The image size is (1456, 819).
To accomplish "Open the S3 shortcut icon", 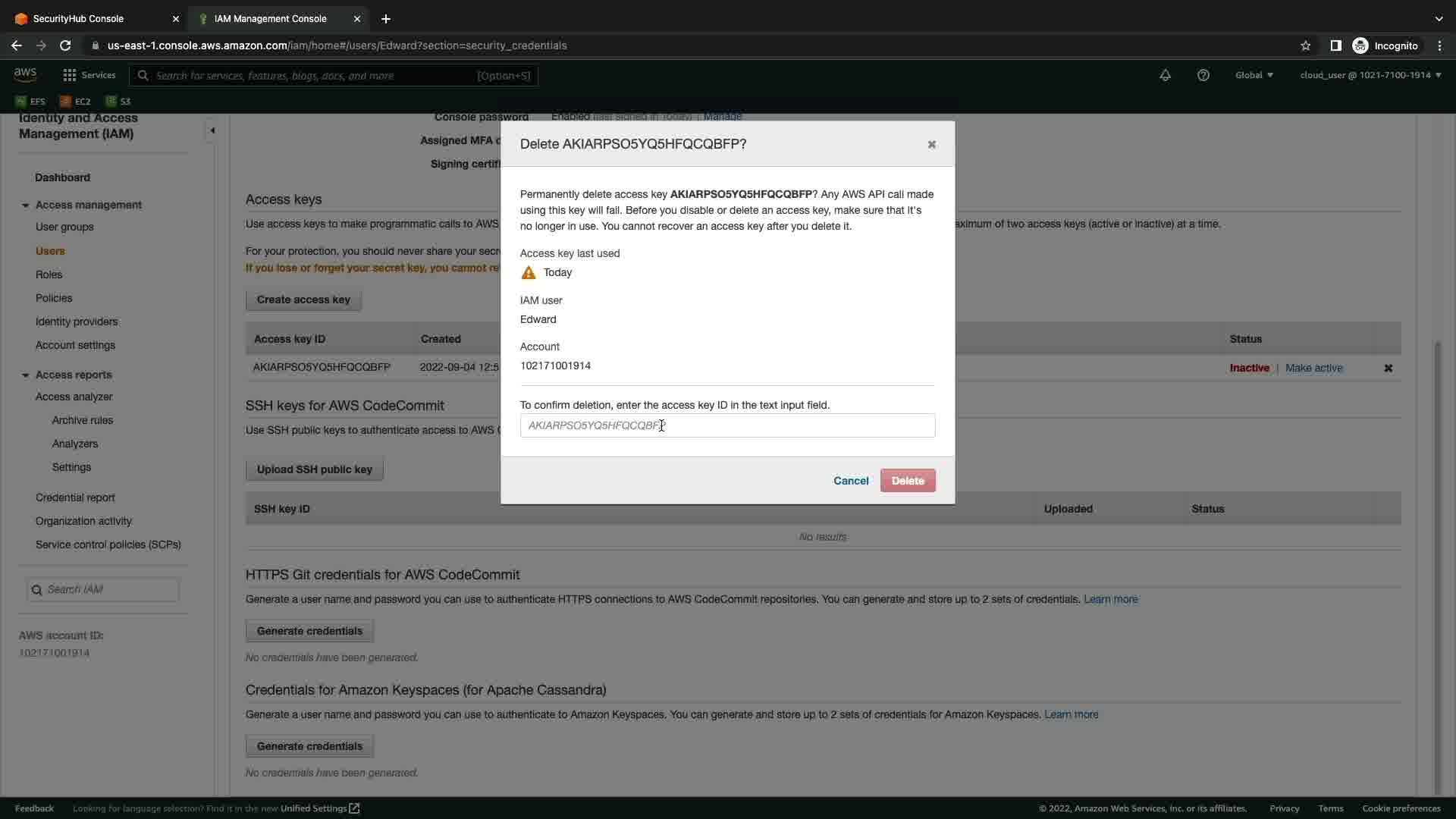I will [118, 101].
